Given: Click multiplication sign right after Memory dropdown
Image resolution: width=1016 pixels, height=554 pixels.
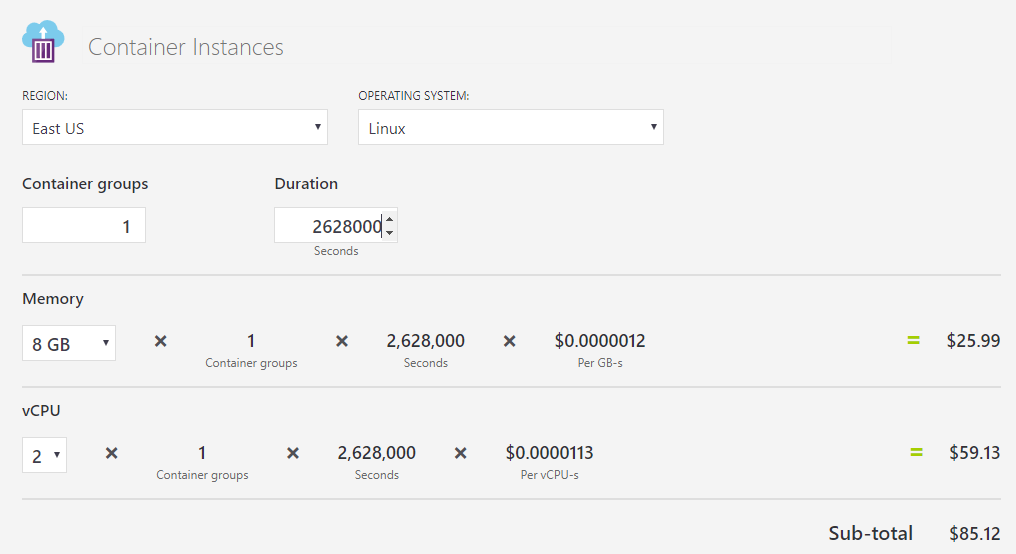Looking at the screenshot, I should (x=160, y=341).
